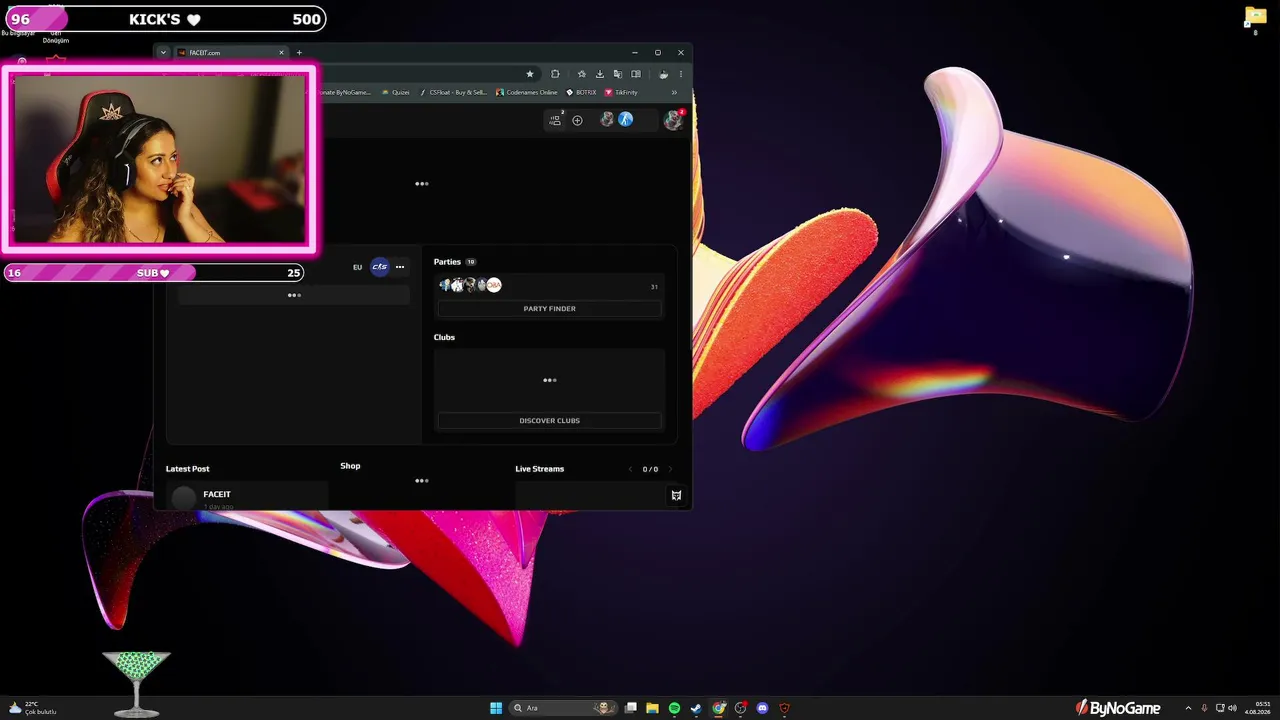
Task: Open the weather widget on the taskbar
Action: click(32, 708)
